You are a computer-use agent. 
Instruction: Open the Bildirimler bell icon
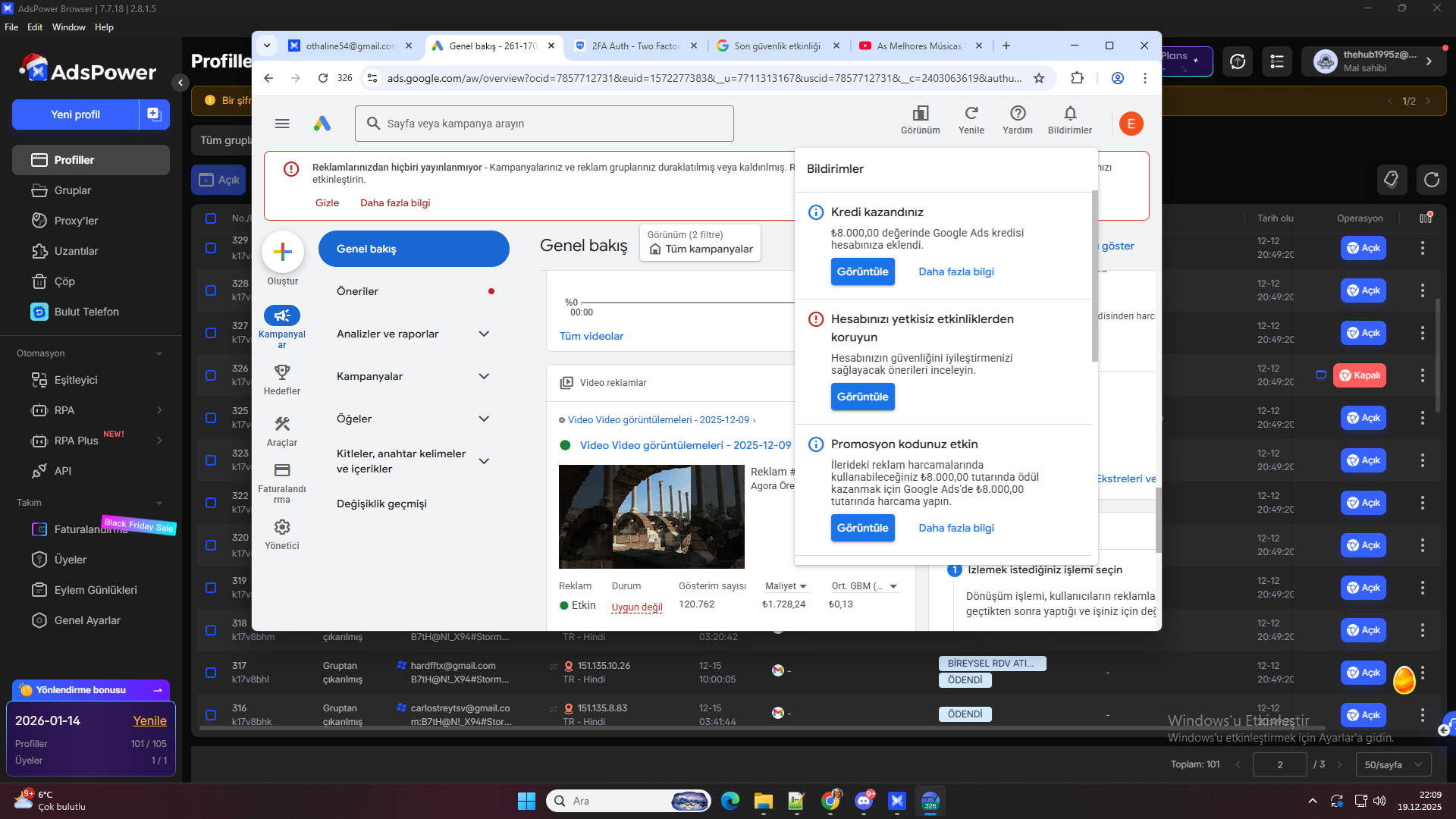click(1070, 120)
